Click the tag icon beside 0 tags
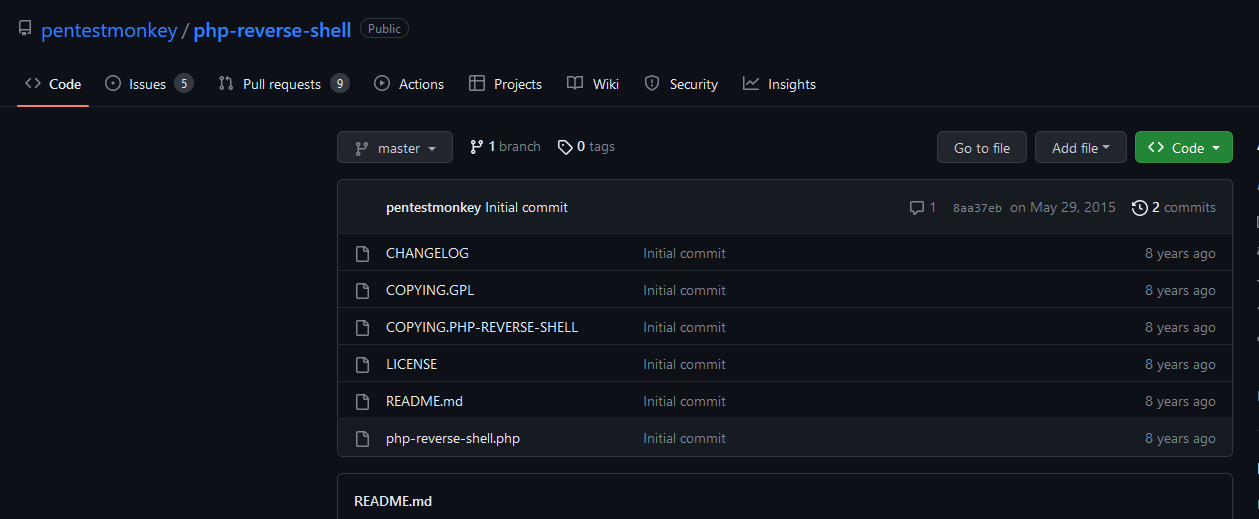Image resolution: width=1259 pixels, height=519 pixels. [x=565, y=147]
